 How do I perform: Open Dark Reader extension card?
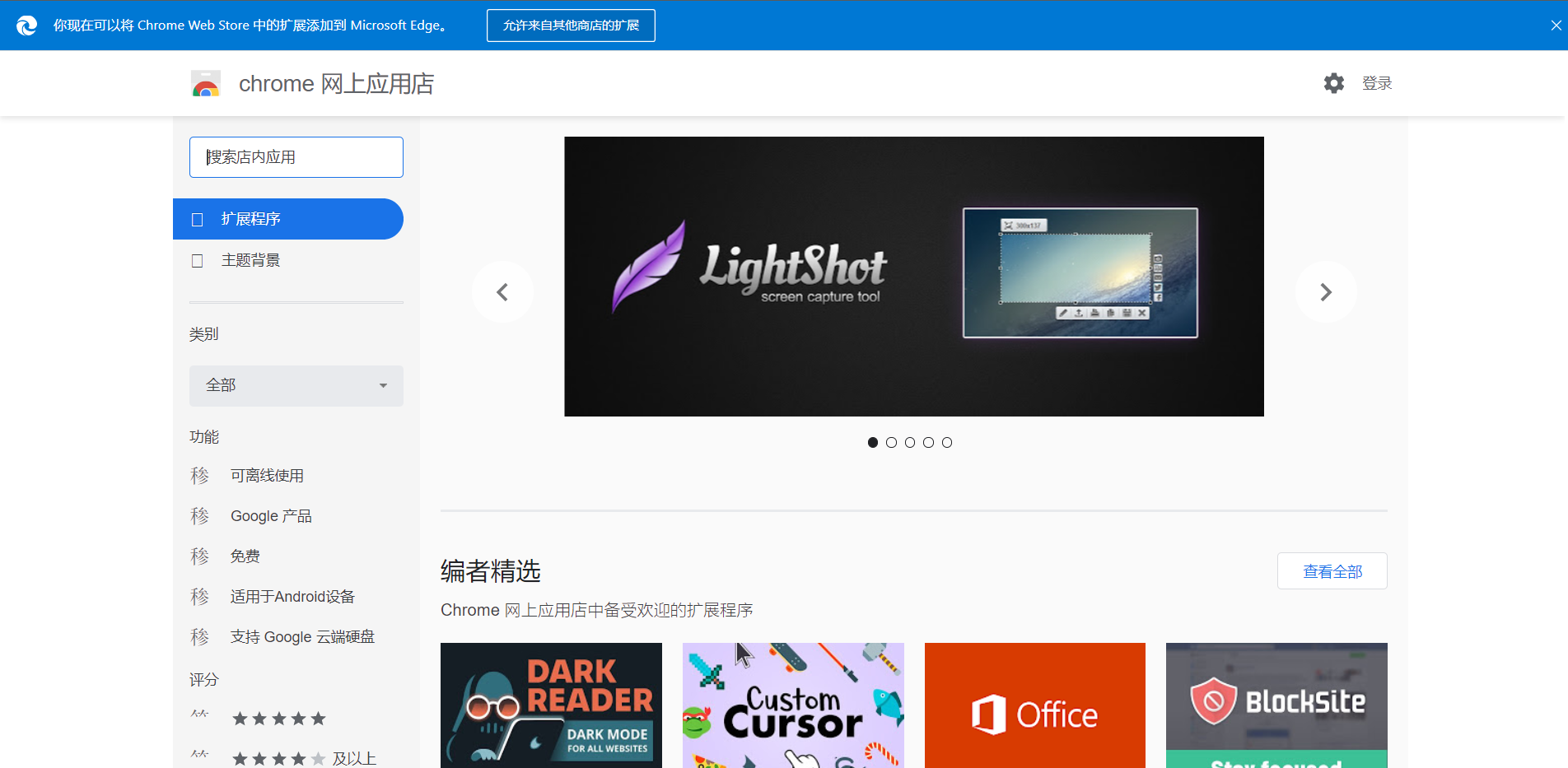pyautogui.click(x=551, y=705)
